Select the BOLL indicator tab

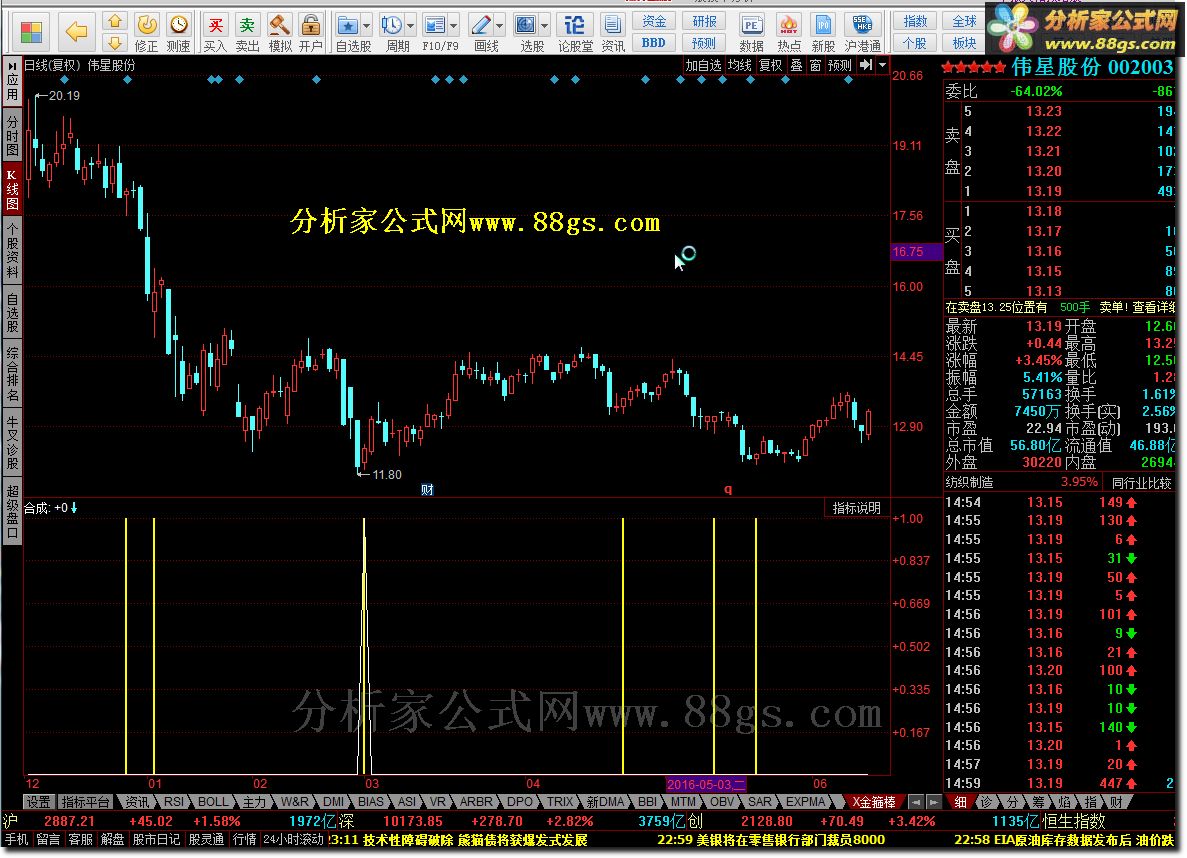tap(213, 802)
